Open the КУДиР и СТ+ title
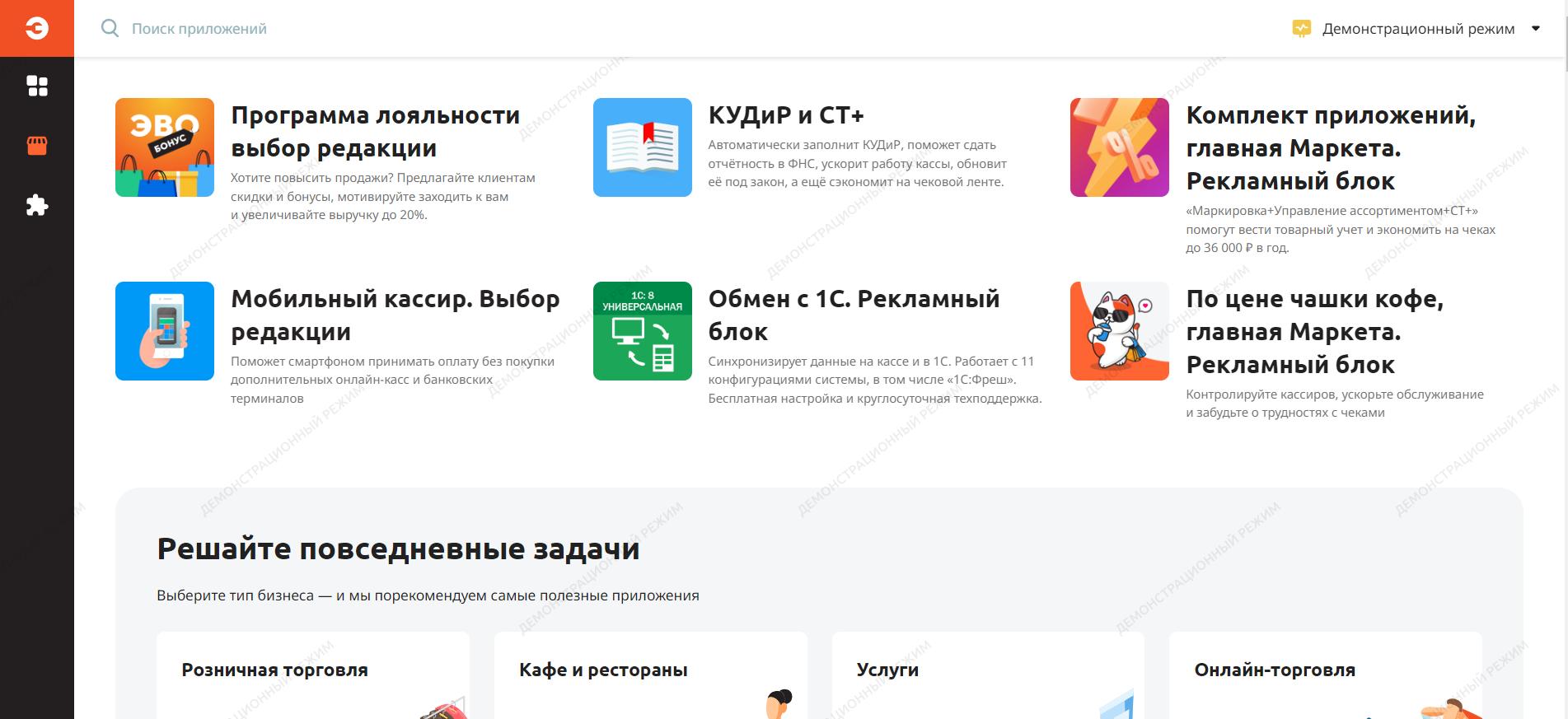The image size is (1568, 719). (786, 115)
